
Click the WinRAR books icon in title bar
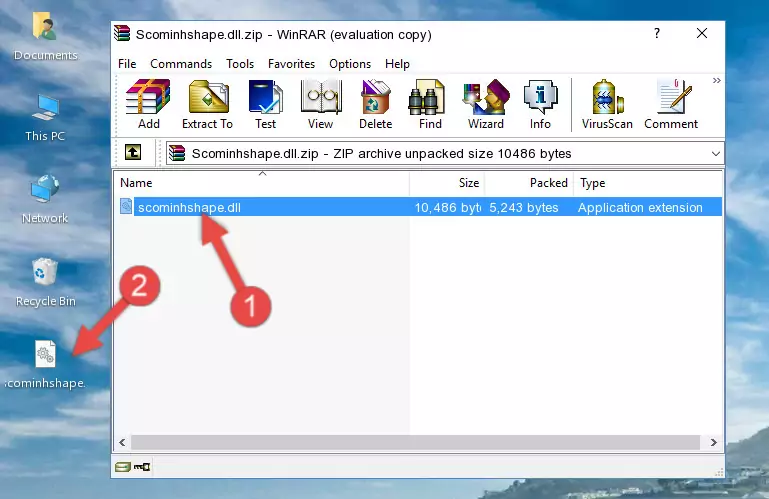tap(122, 33)
